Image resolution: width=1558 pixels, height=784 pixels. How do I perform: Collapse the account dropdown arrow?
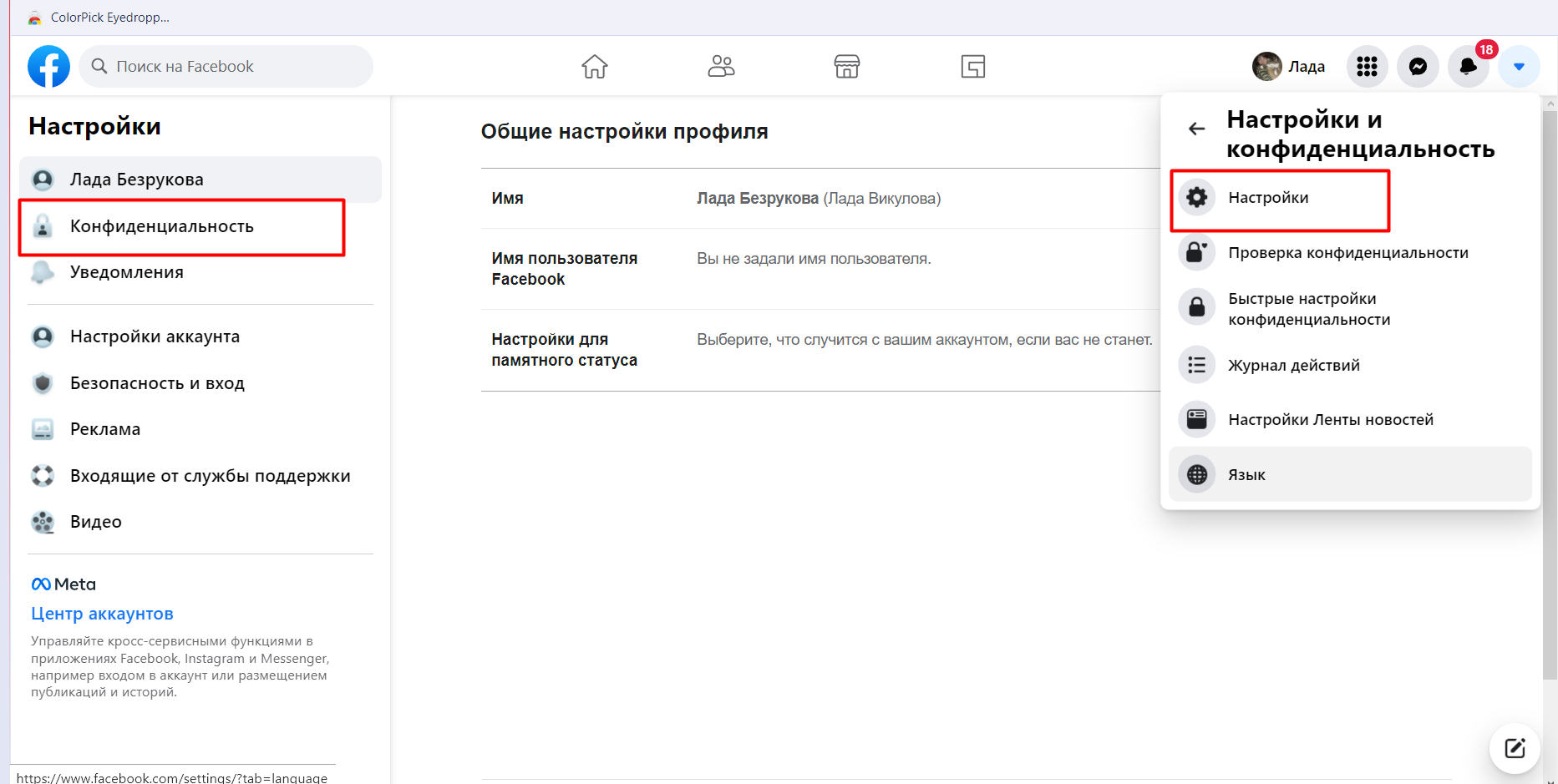coord(1519,66)
